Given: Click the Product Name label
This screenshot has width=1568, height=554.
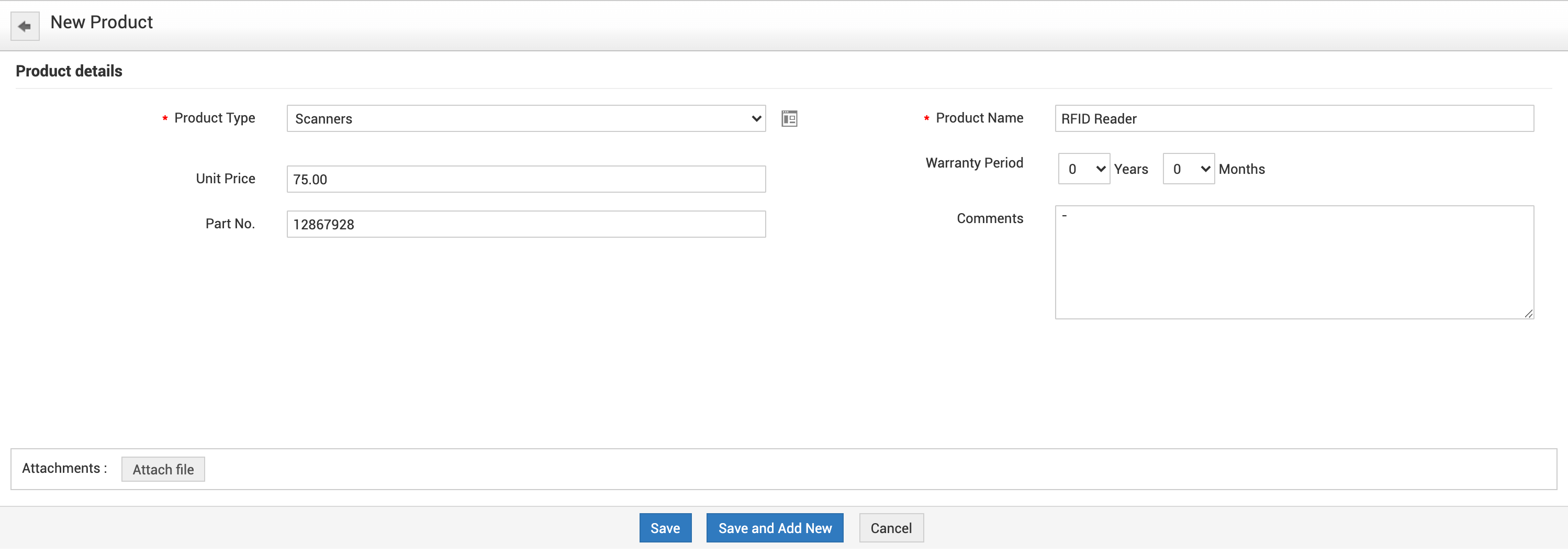Looking at the screenshot, I should 979,118.
